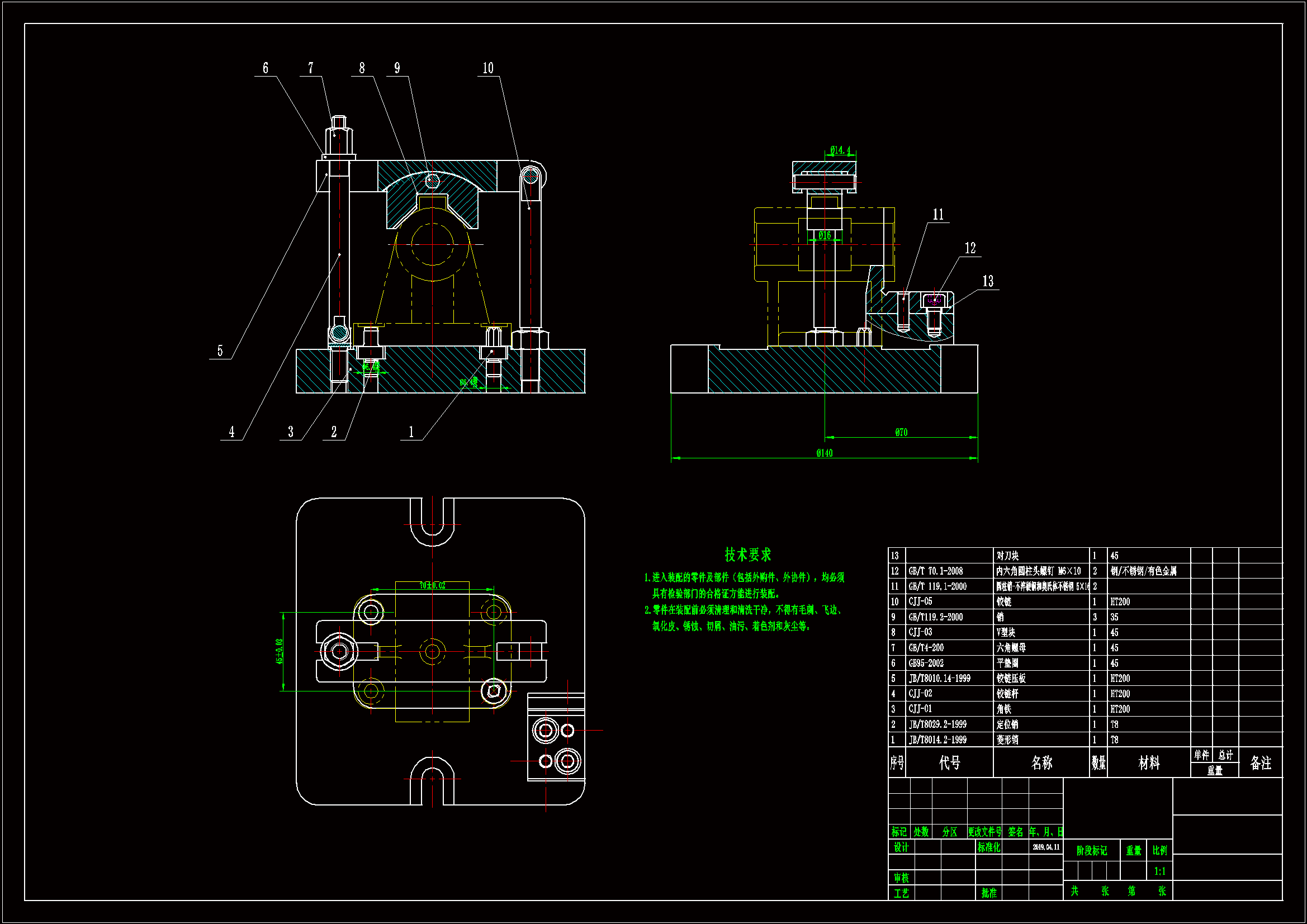
Task: Select balloon number 13 in side view
Action: pos(988,281)
